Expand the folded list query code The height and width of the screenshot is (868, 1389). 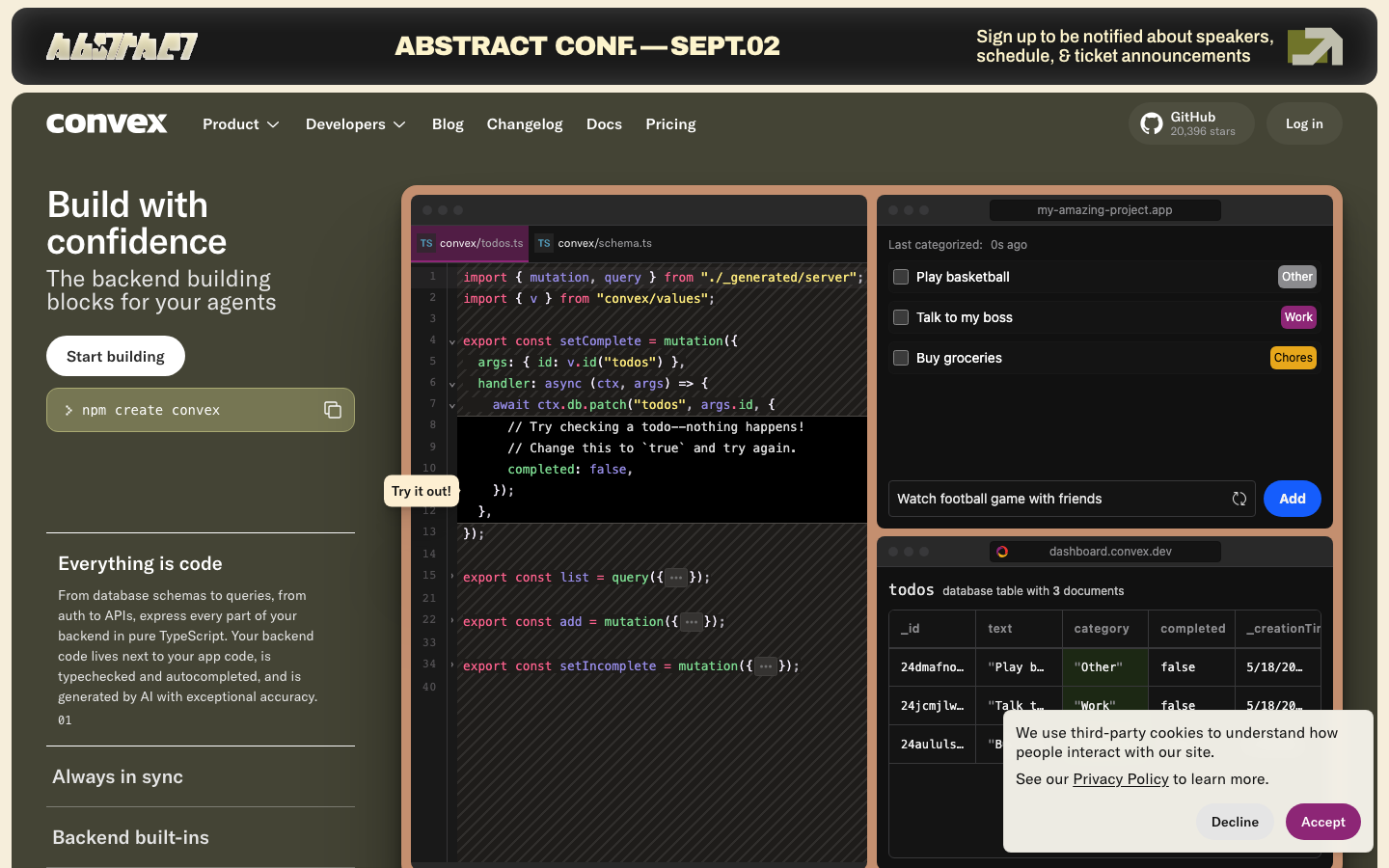676,578
